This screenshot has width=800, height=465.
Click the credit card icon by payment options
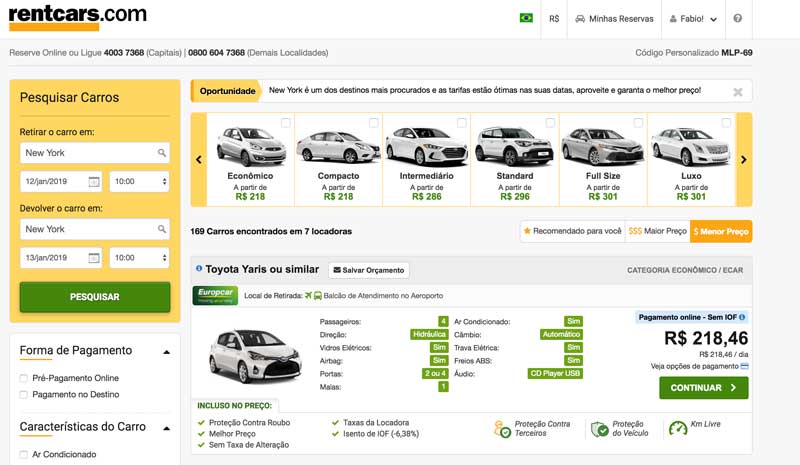click(x=744, y=366)
